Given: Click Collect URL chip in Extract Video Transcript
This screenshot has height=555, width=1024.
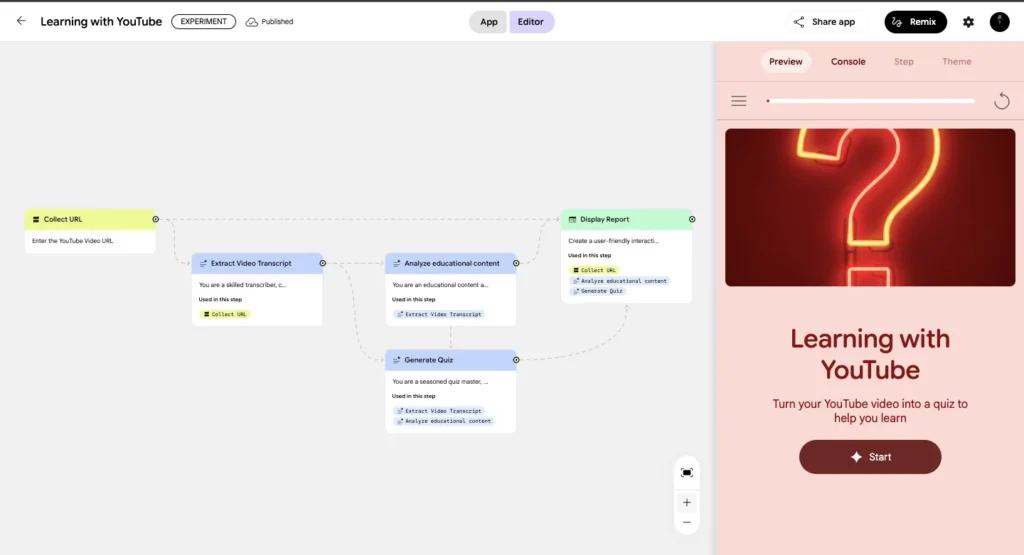Looking at the screenshot, I should (225, 314).
